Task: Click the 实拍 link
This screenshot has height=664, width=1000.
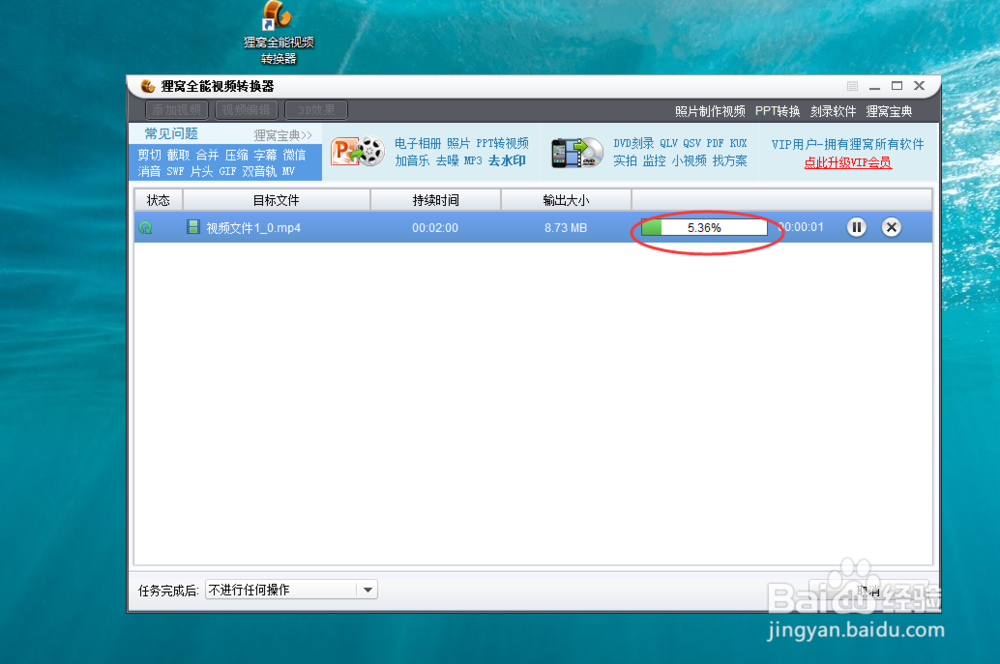Action: [x=625, y=160]
